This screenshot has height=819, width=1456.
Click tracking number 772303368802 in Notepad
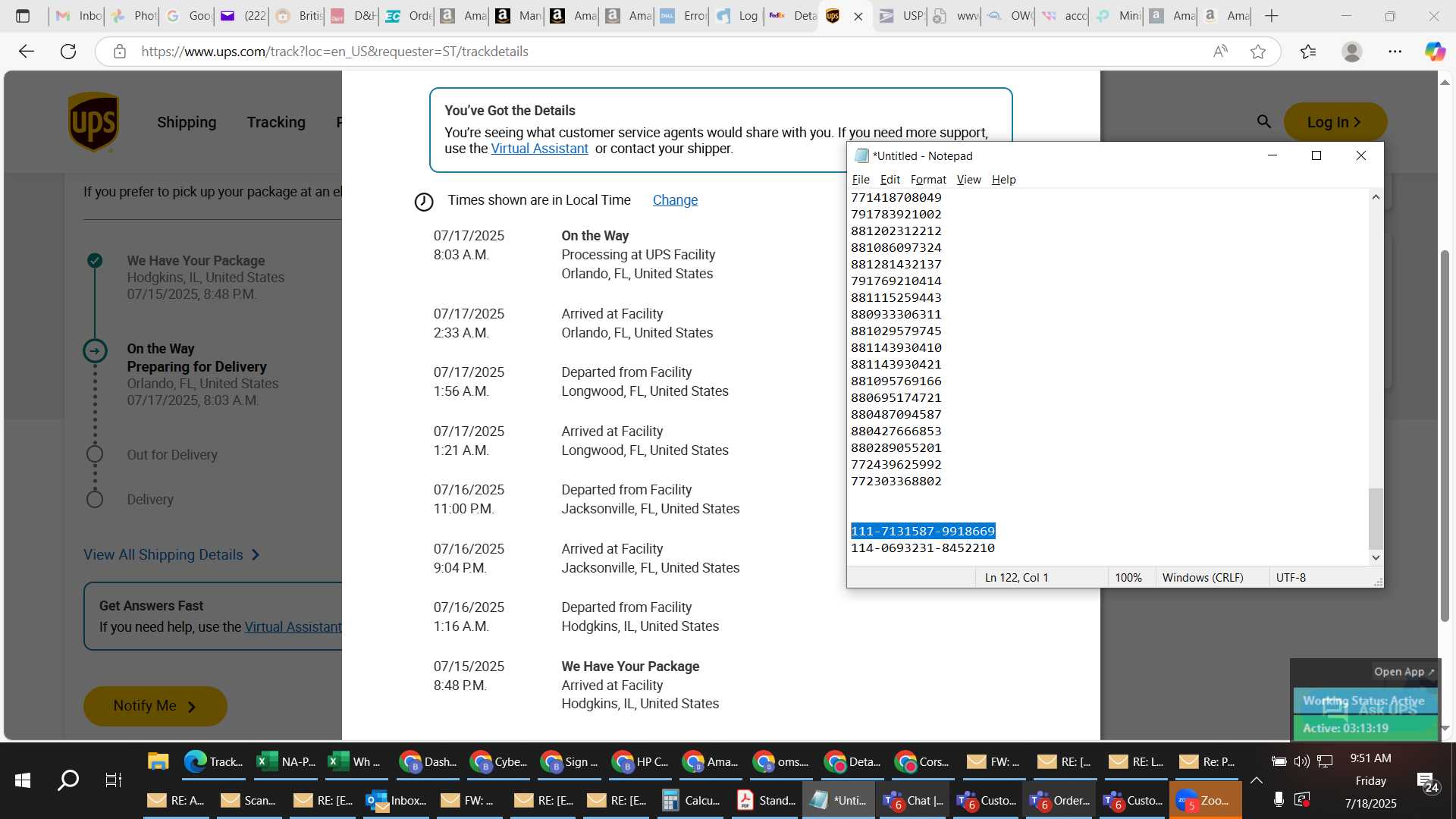click(896, 482)
